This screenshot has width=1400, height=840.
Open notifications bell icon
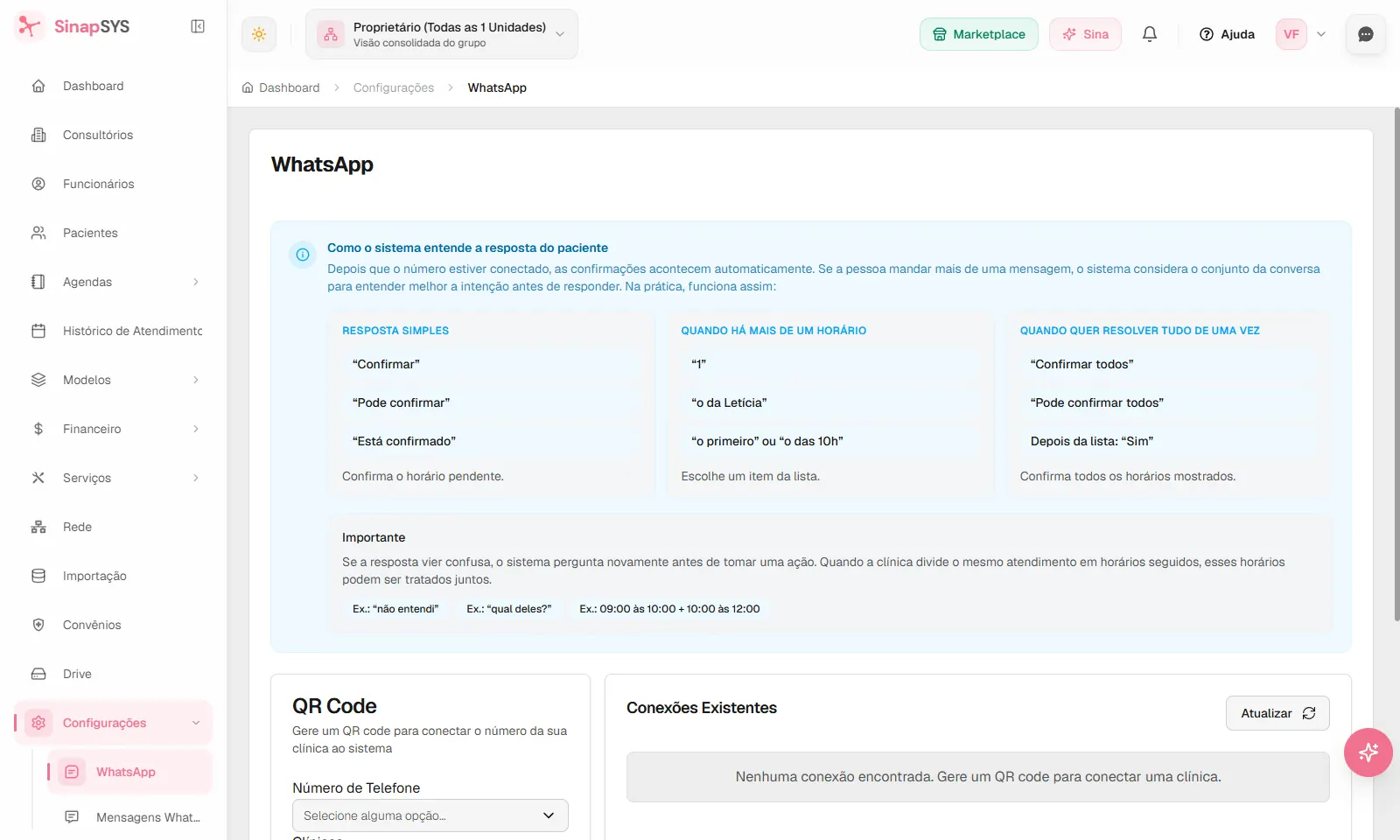(1150, 34)
